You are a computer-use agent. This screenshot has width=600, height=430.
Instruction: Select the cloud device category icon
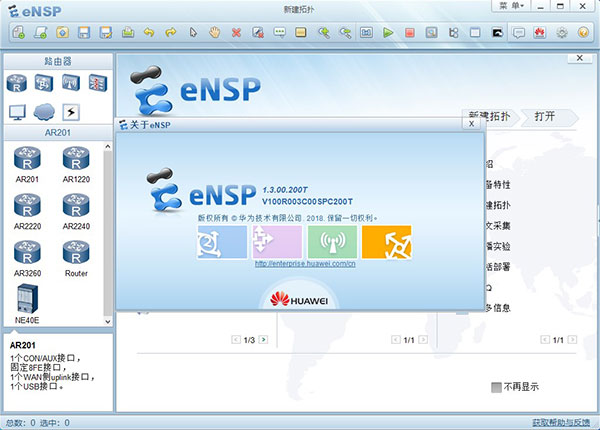(44, 112)
